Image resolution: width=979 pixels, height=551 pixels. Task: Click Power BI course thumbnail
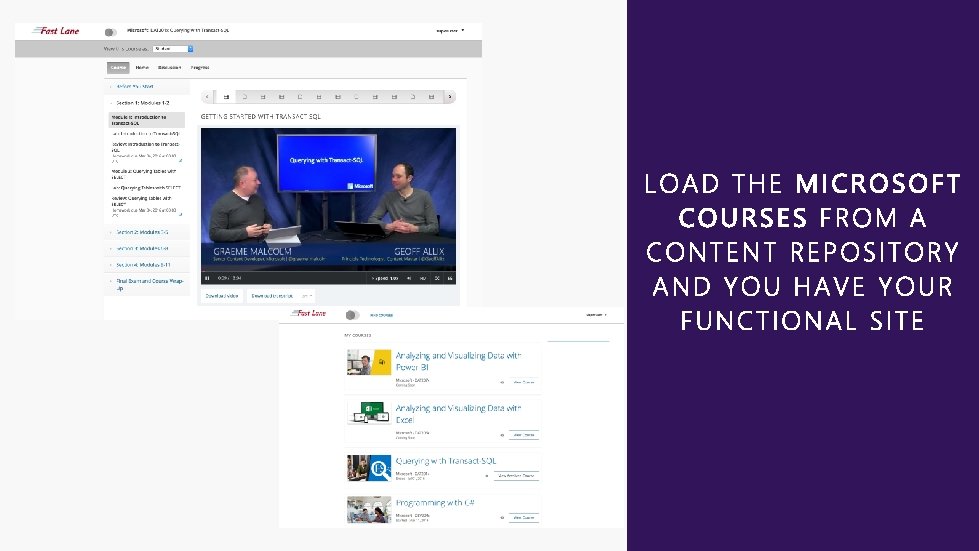pos(369,363)
